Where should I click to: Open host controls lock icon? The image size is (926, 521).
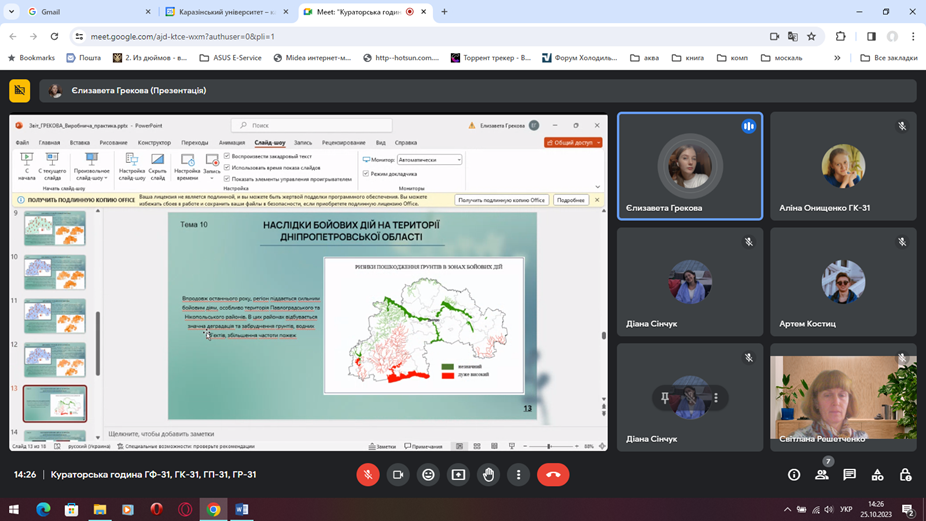click(905, 475)
